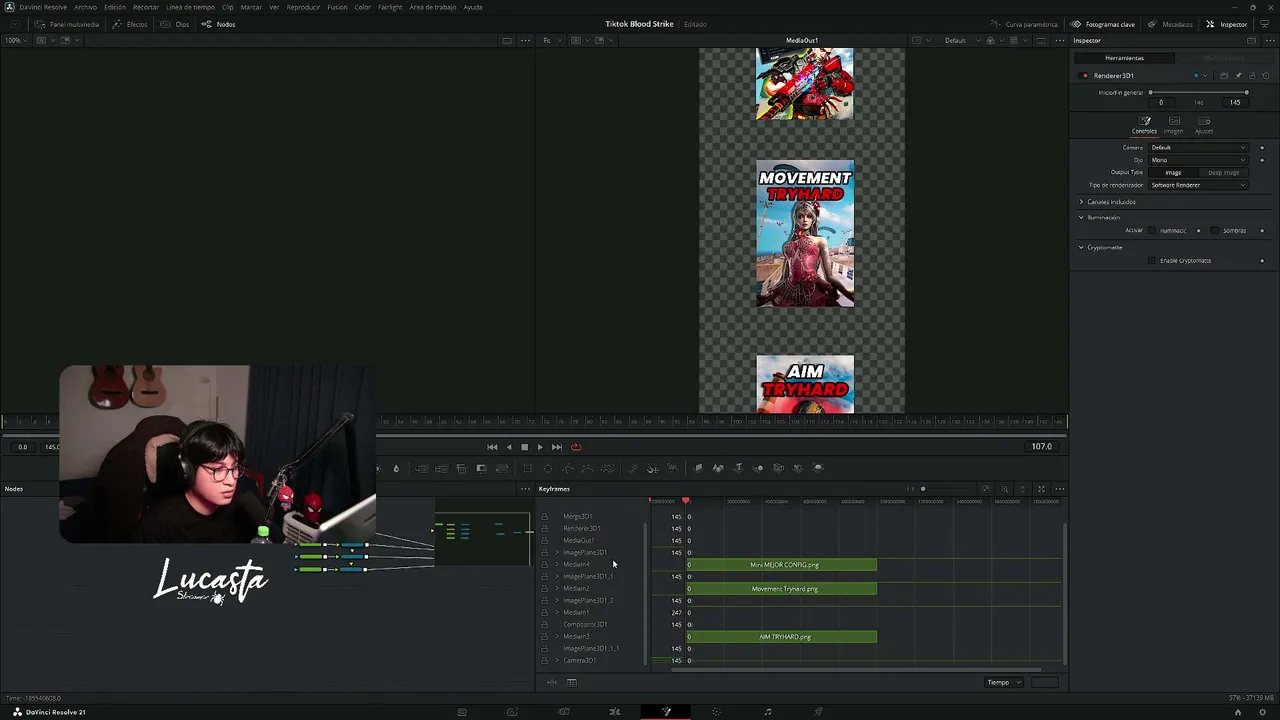Switch to the Ajustes tab in Inspector
1280x720 pixels.
point(1204,125)
